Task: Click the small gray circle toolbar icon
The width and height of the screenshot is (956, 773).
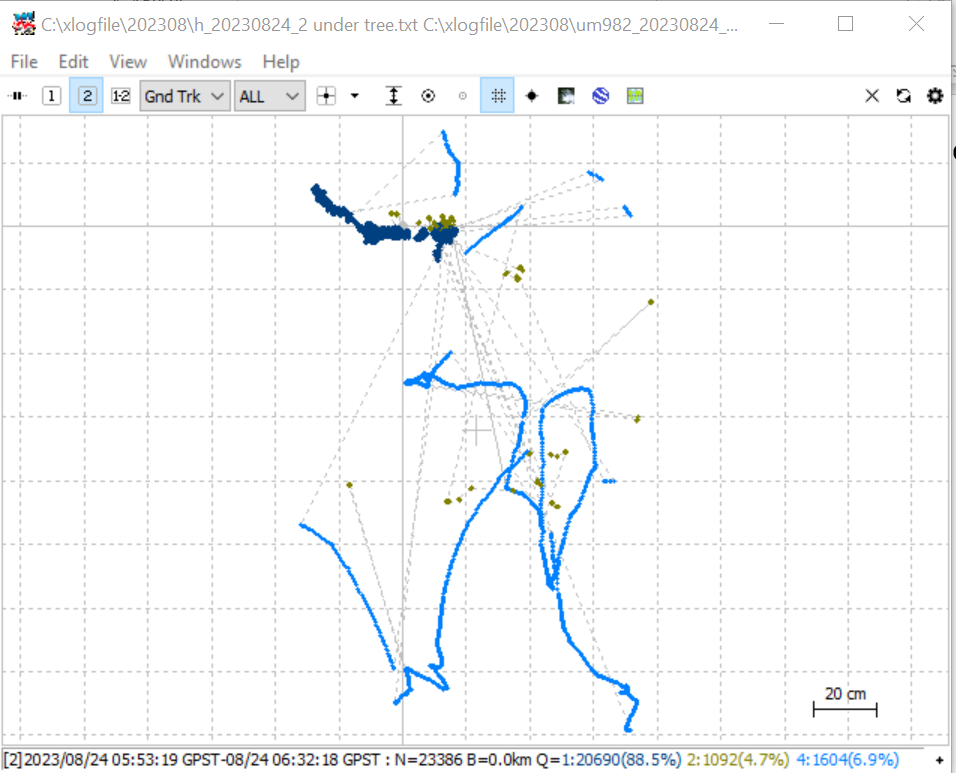Action: pos(463,96)
